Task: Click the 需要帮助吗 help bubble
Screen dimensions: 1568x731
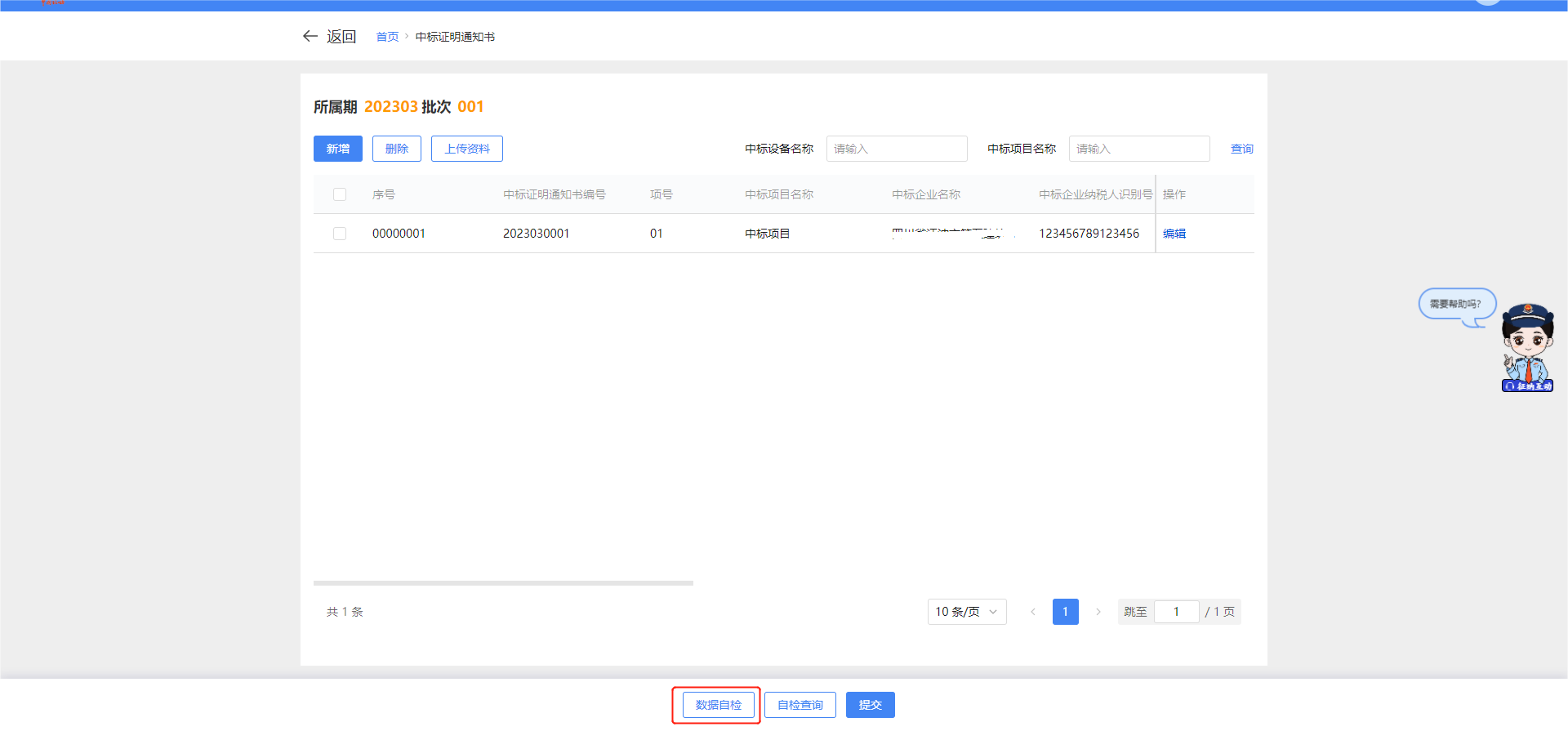Action: [x=1456, y=304]
